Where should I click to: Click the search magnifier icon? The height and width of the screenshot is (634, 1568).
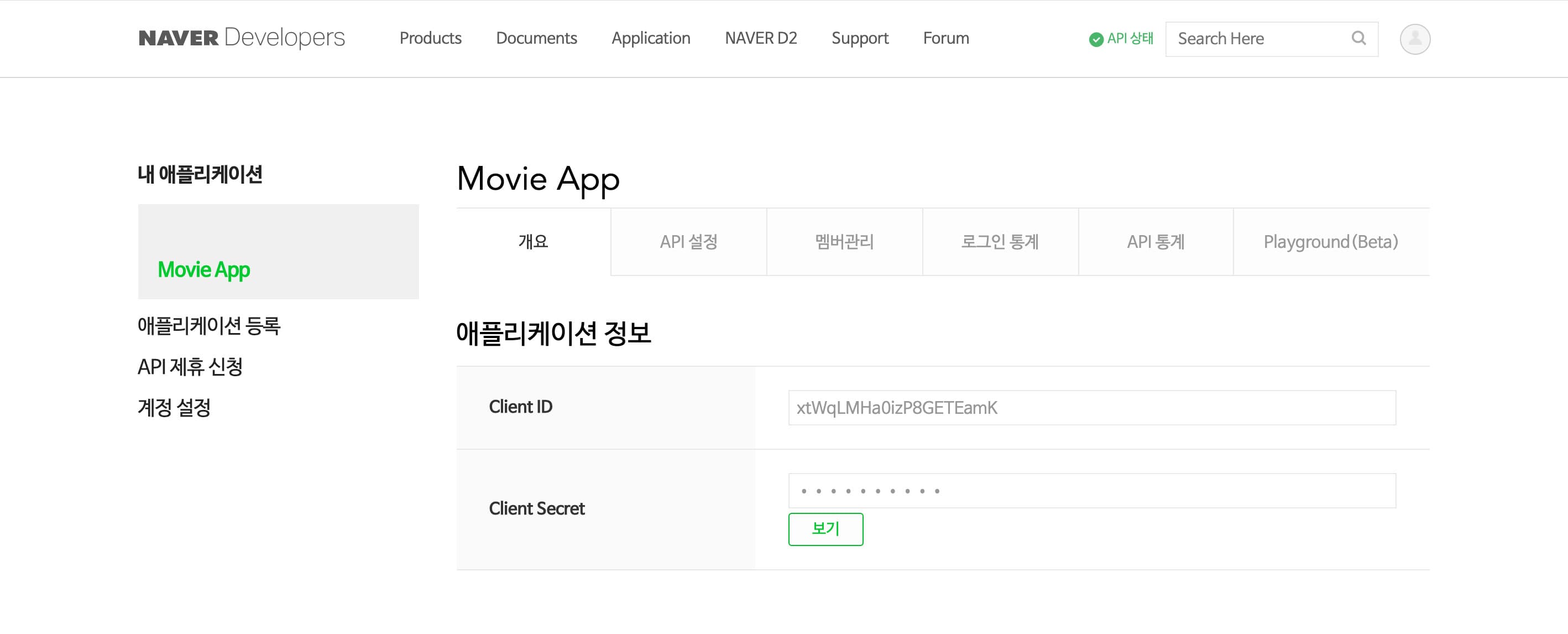tap(1358, 38)
